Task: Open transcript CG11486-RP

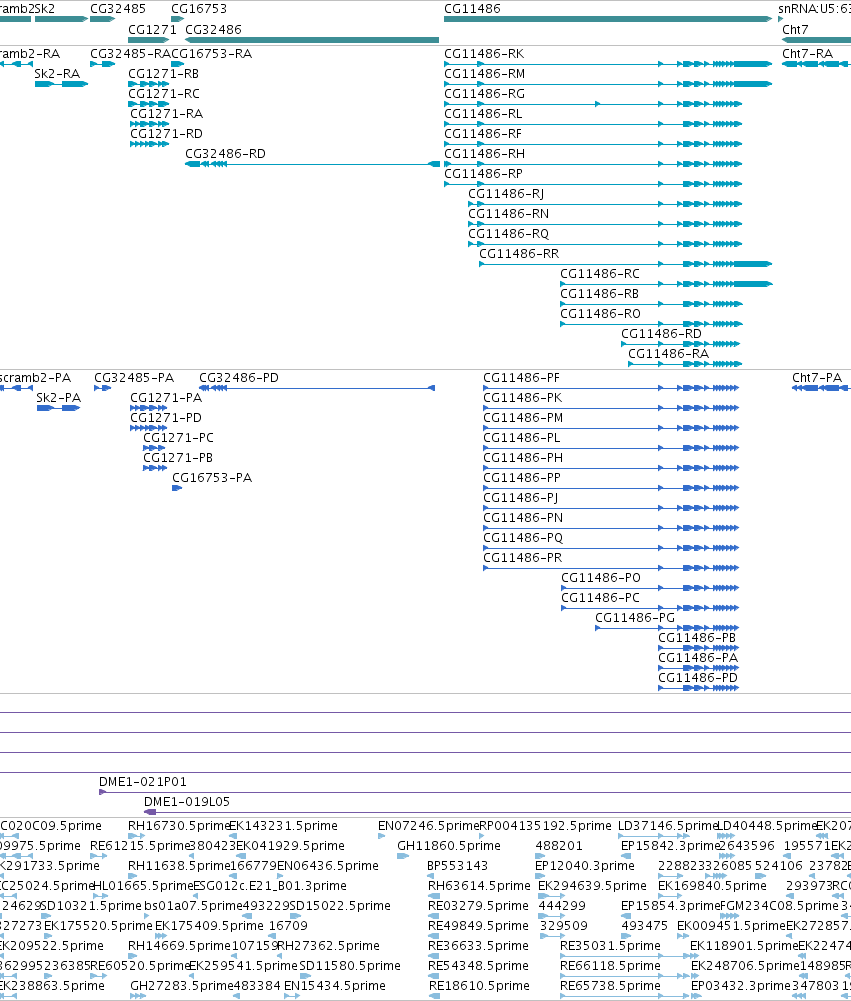Action: 483,174
